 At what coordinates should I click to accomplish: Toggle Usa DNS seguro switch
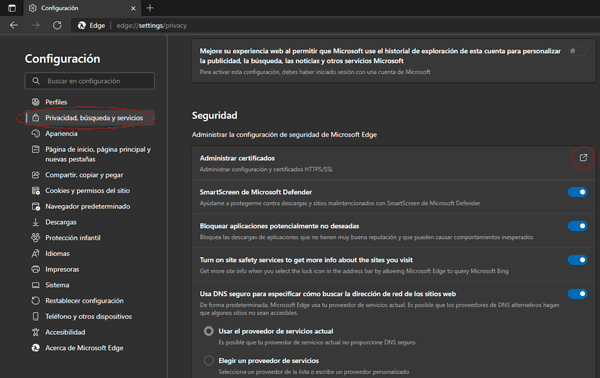577,294
